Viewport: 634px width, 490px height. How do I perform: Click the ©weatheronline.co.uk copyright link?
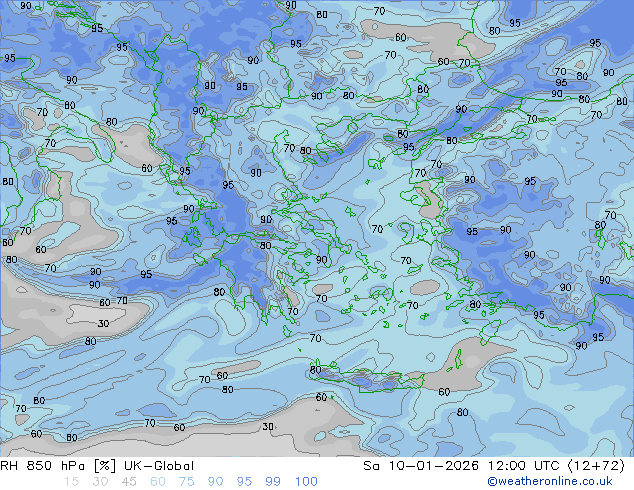coord(550,481)
